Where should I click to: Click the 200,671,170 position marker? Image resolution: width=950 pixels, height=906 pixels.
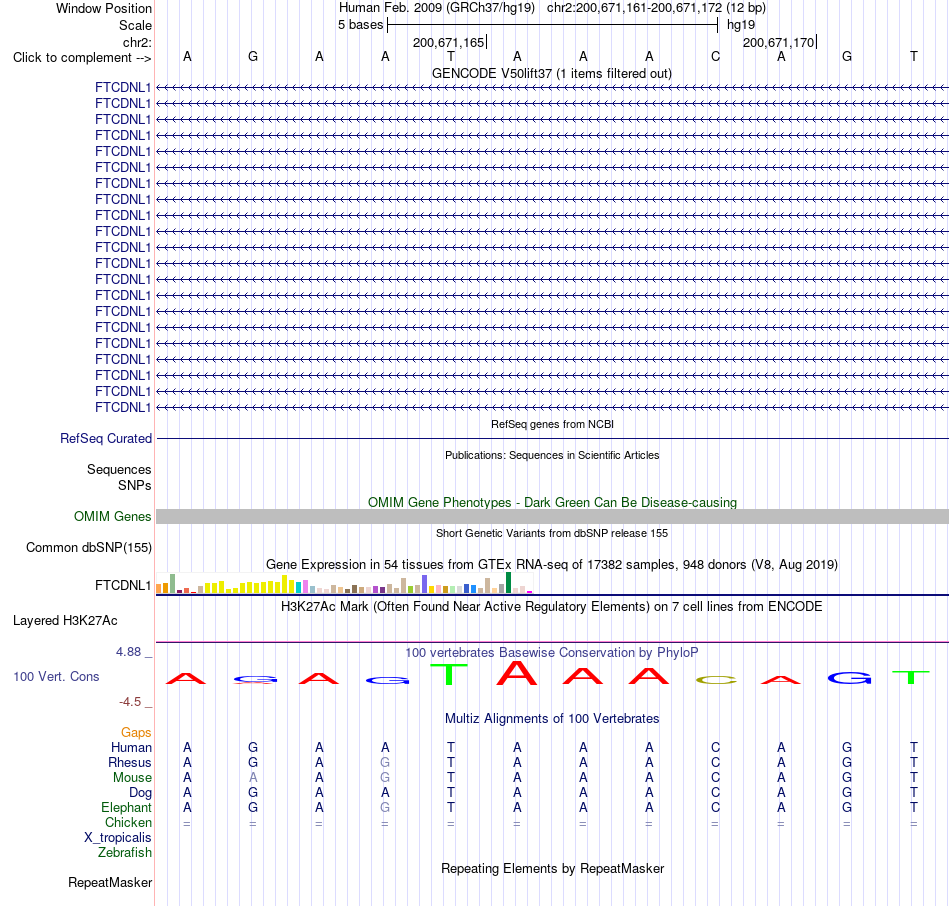click(x=779, y=42)
